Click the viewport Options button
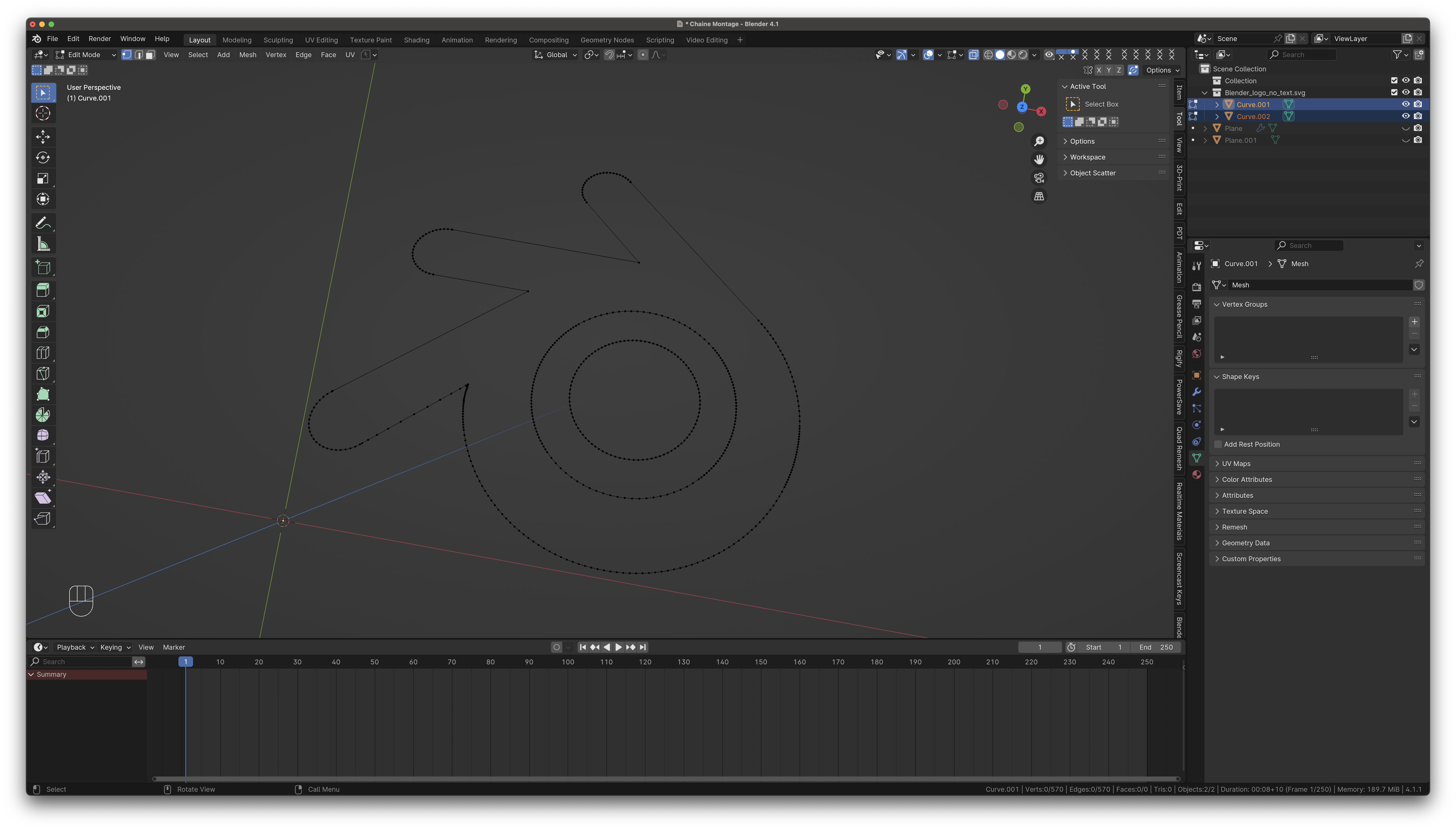Viewport: 1456px width, 830px height. click(1162, 70)
